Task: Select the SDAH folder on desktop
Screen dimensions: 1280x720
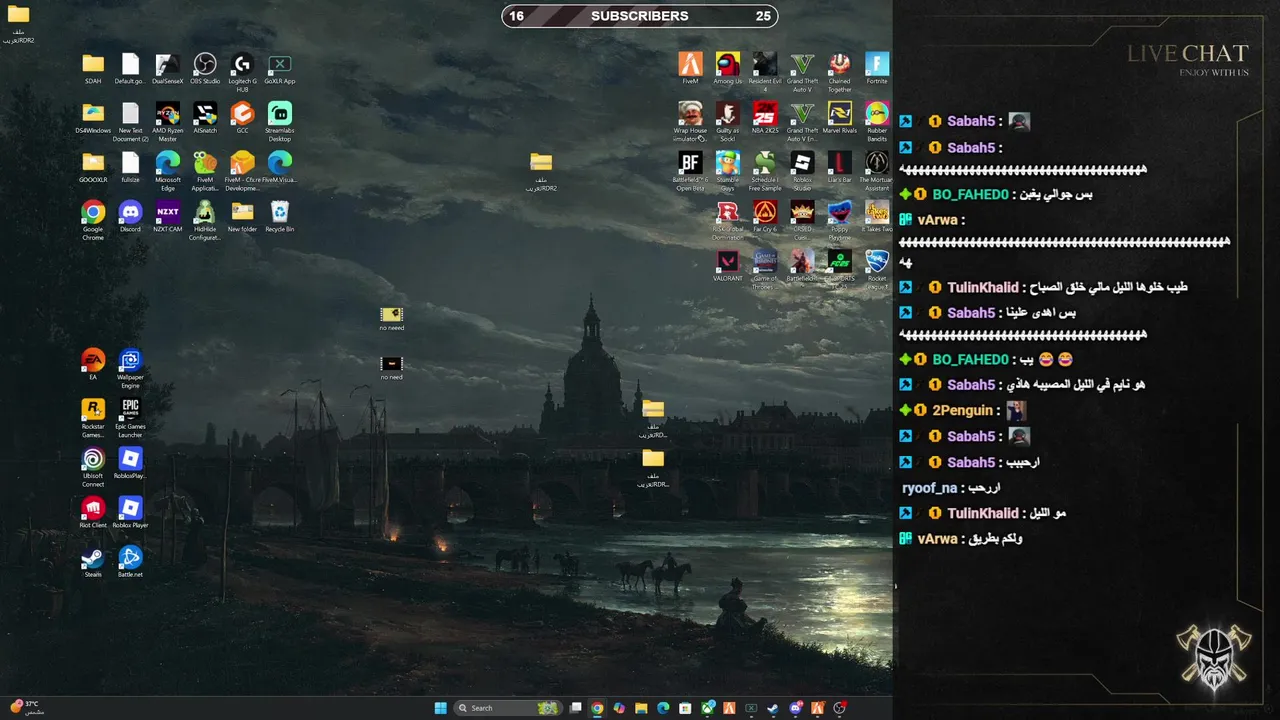Action: point(93,69)
